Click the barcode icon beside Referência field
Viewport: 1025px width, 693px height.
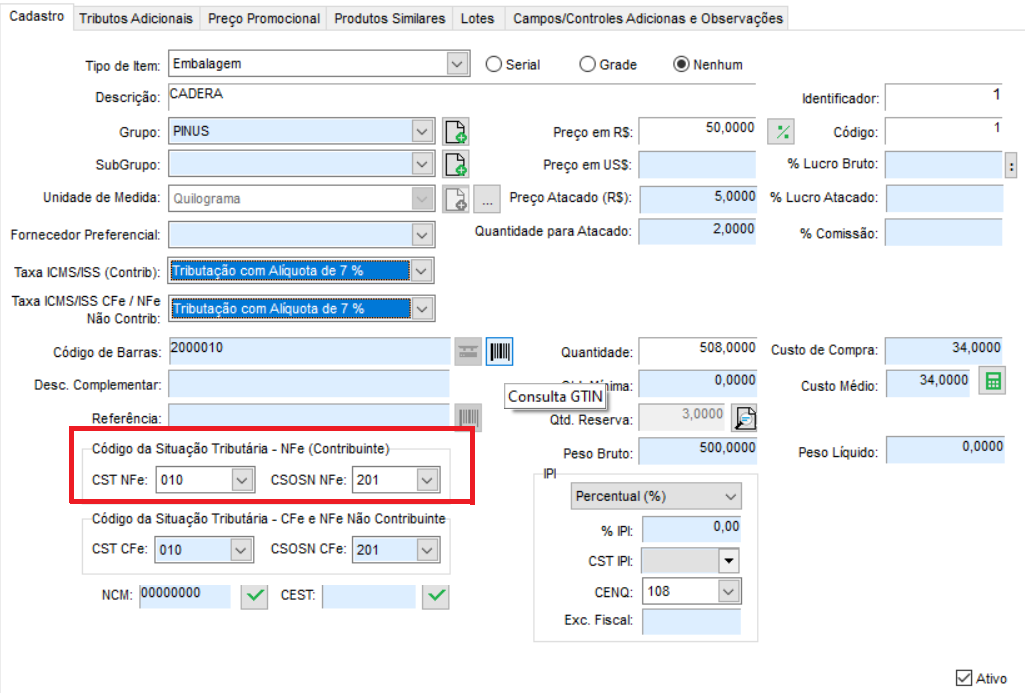(468, 417)
